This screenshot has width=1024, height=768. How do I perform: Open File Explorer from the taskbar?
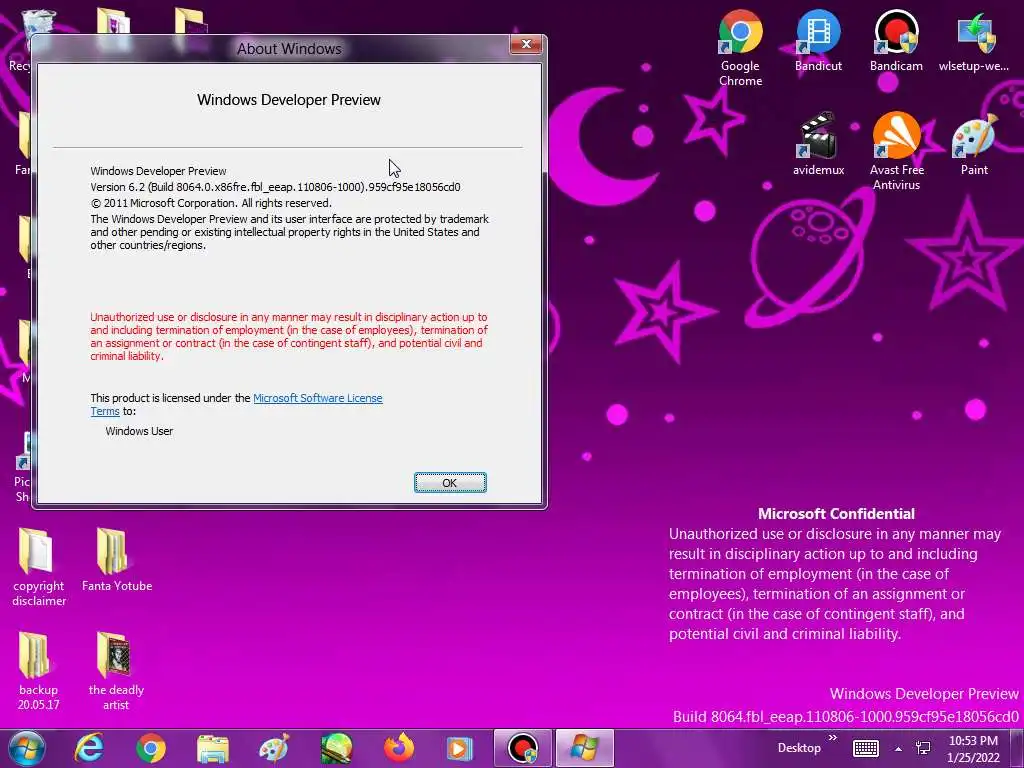[x=213, y=748]
